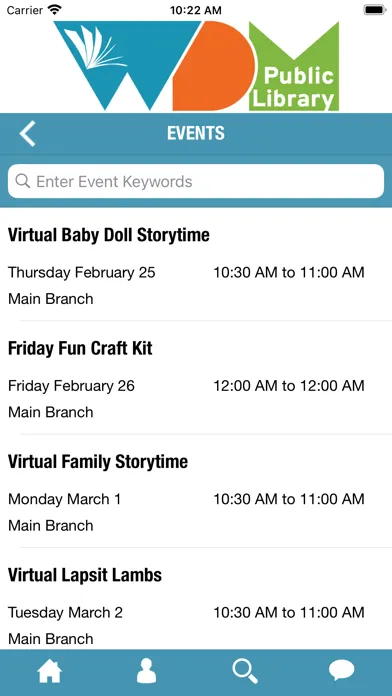Open the Home tab icon
Screen dimensions: 392x696
(x=50, y=672)
